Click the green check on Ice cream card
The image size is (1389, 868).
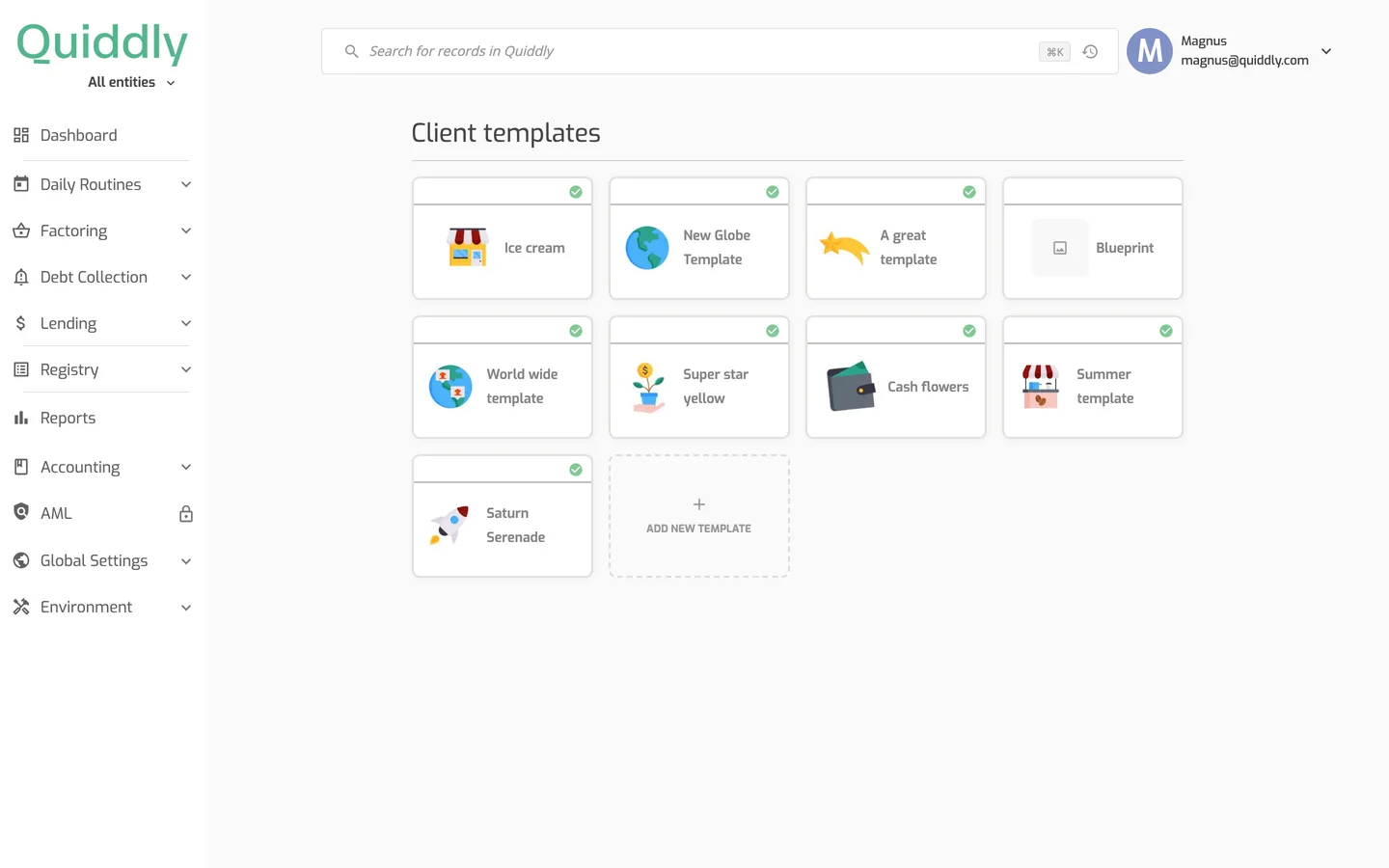click(x=576, y=192)
